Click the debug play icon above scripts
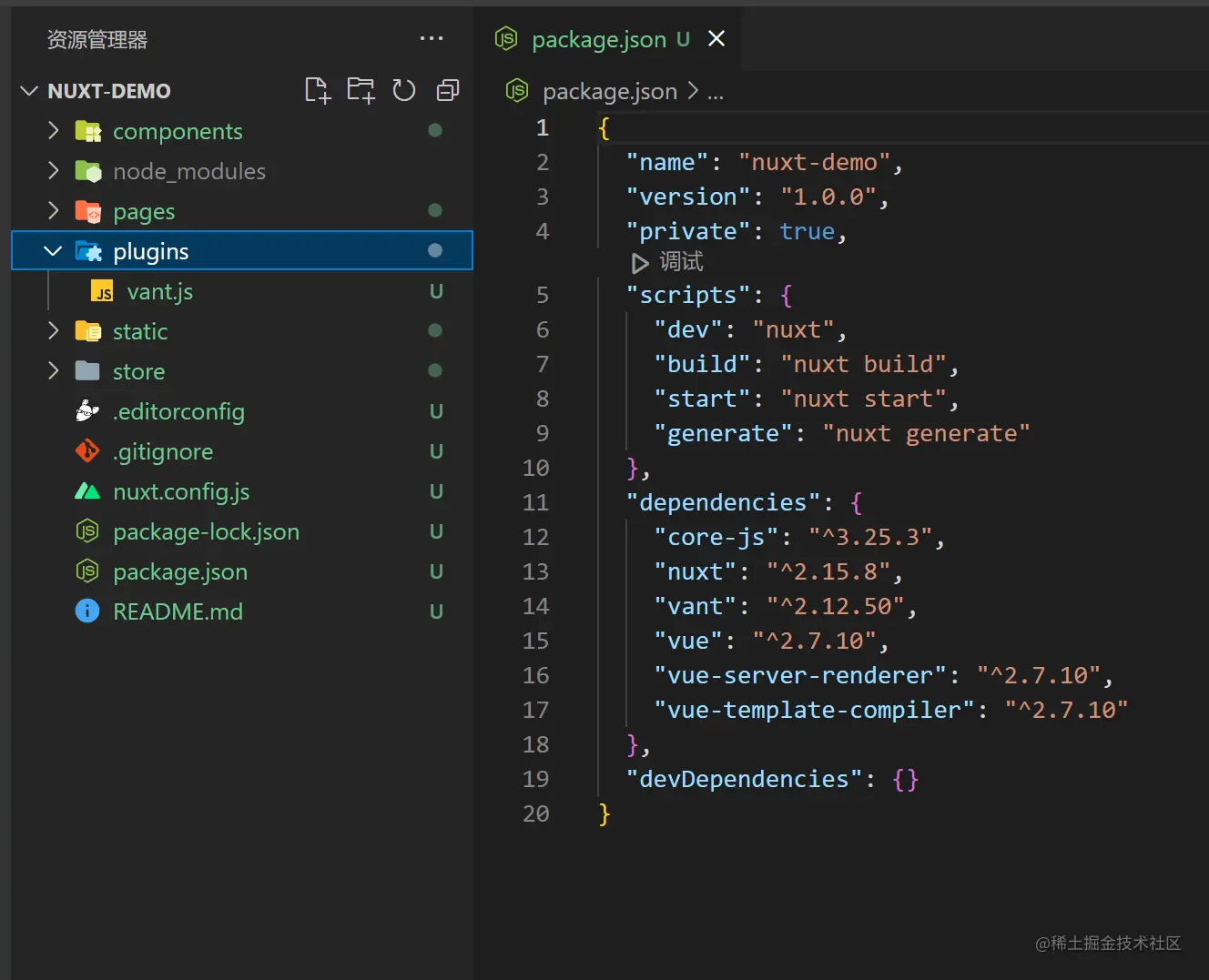 pos(640,263)
